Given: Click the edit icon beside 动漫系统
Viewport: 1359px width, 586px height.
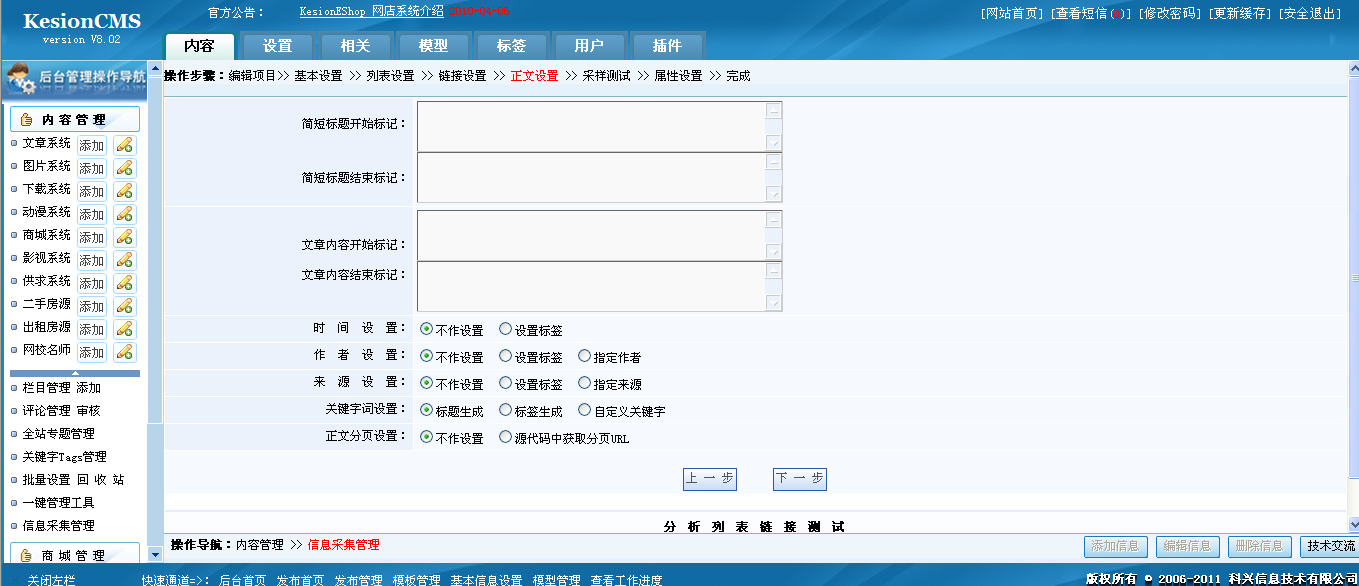Looking at the screenshot, I should [x=124, y=214].
